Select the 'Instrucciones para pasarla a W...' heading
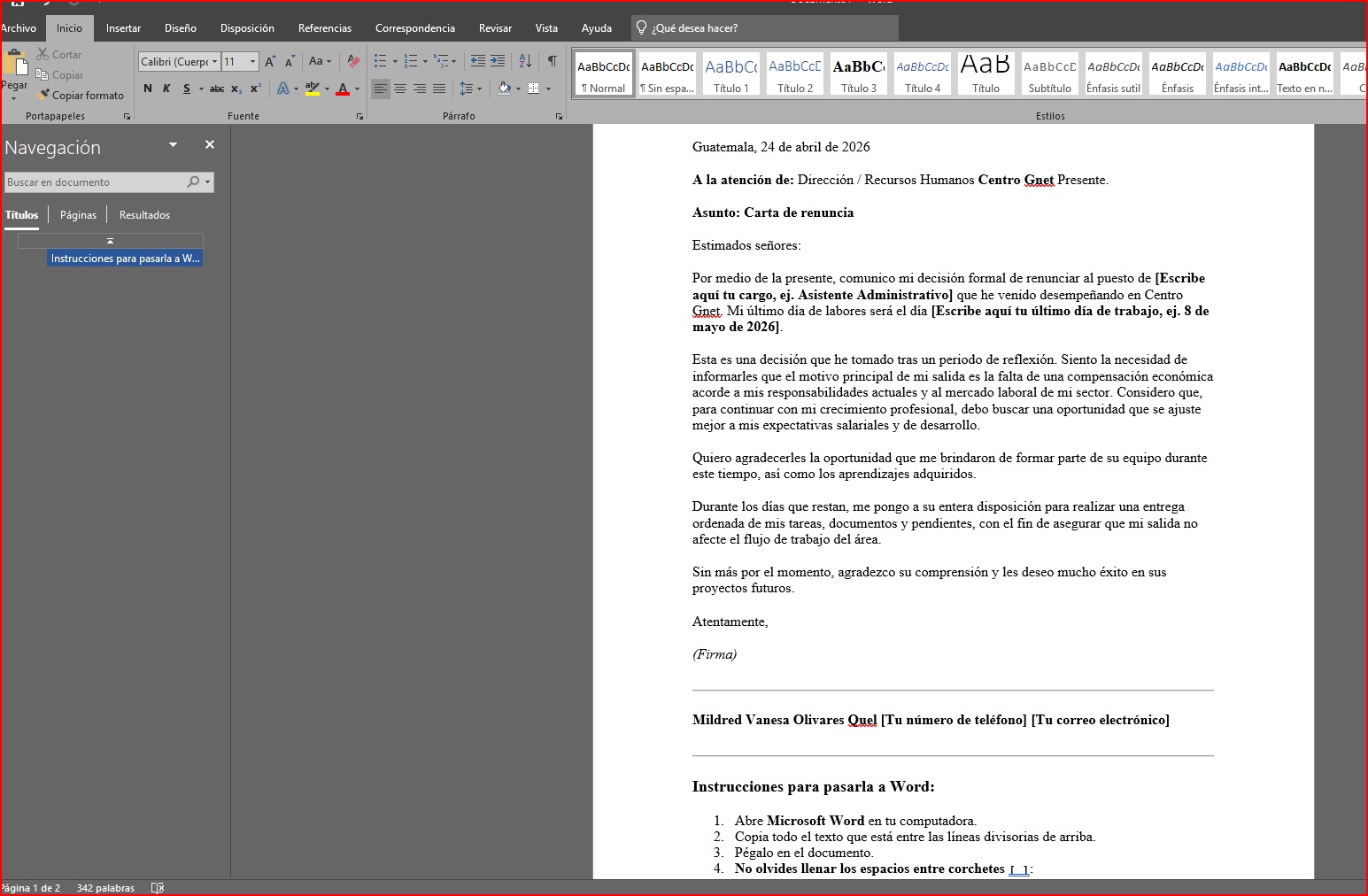 pos(125,259)
